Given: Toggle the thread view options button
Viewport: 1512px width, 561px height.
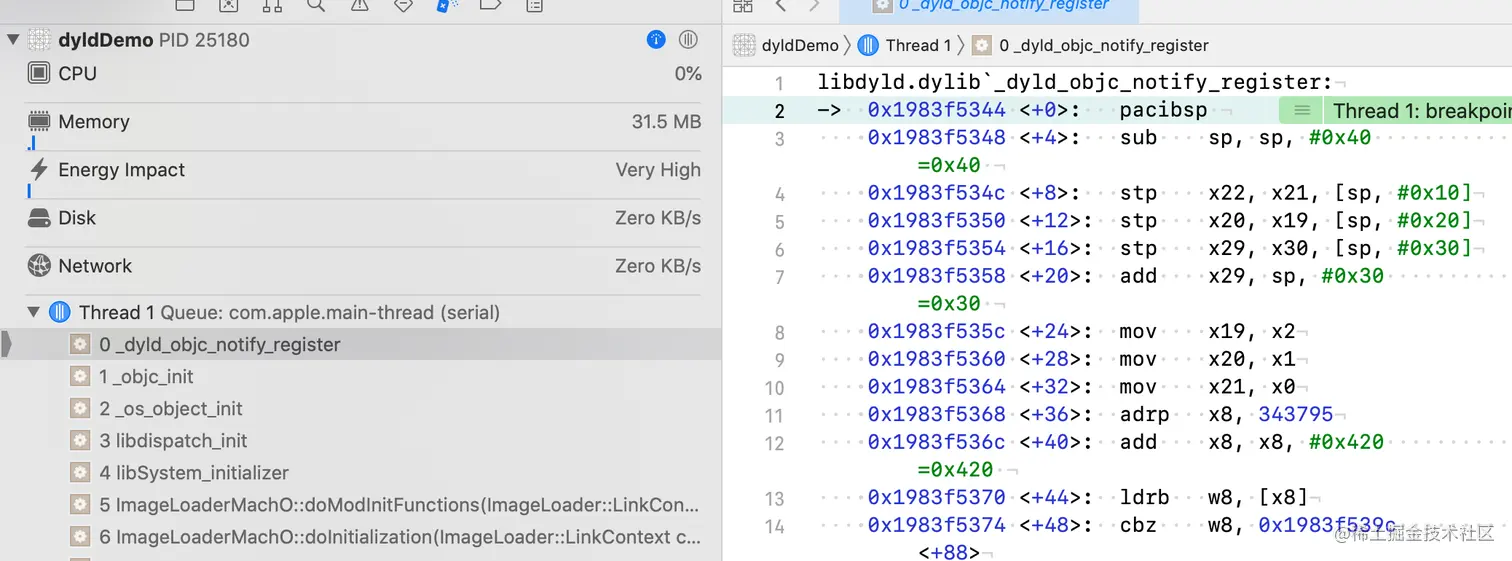Looking at the screenshot, I should coord(688,40).
